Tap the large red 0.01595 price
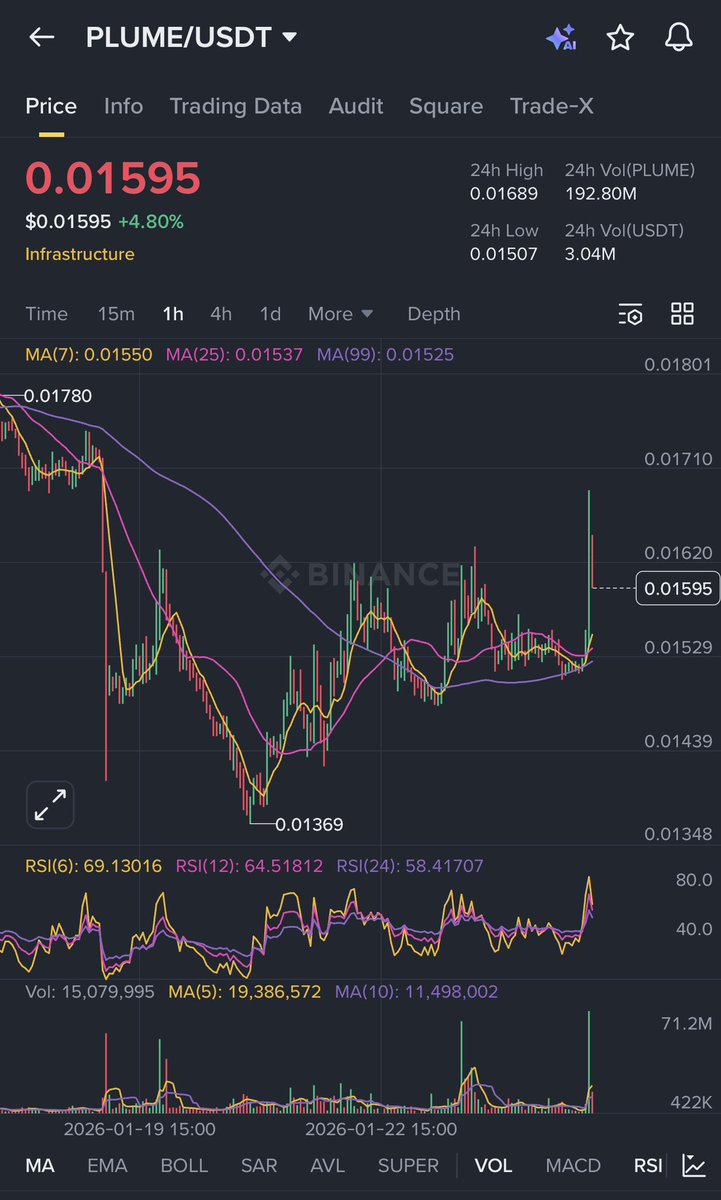The width and height of the screenshot is (721, 1200). click(x=113, y=178)
